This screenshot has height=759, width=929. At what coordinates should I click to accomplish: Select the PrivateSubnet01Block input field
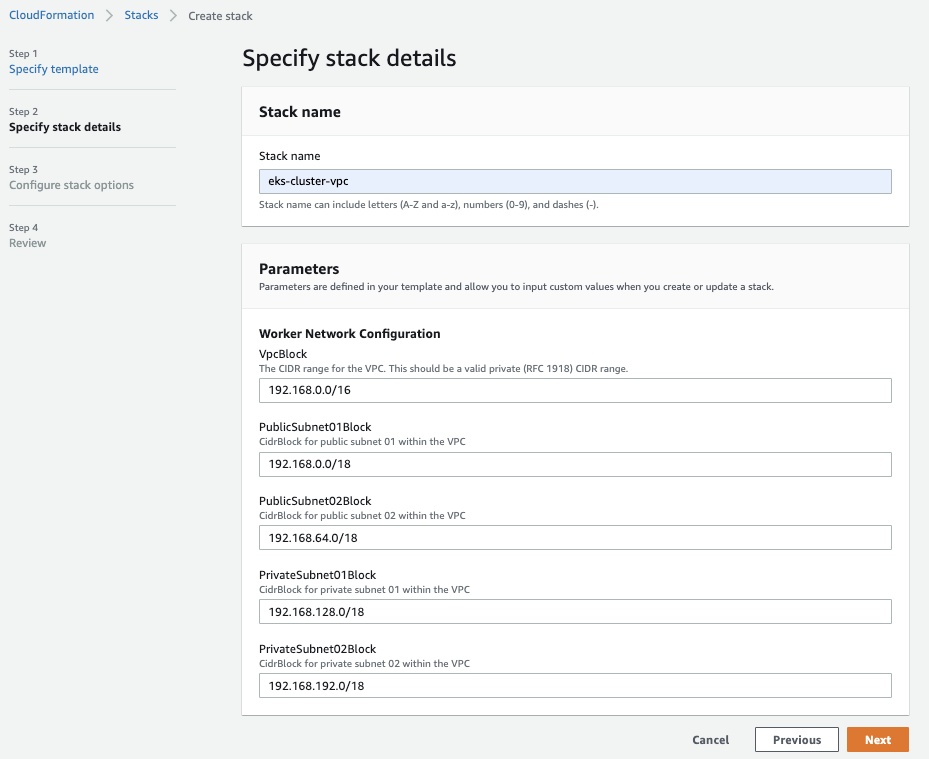click(575, 612)
